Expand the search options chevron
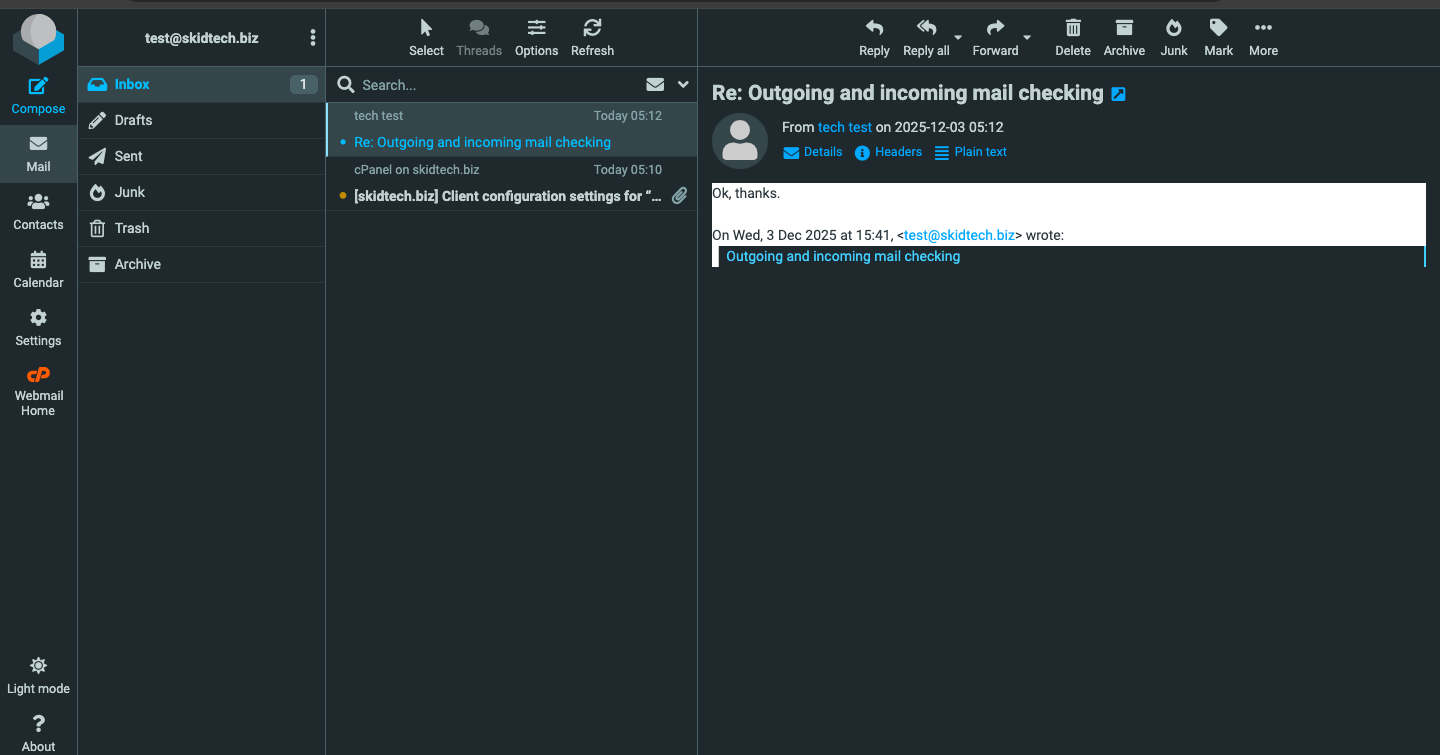Viewport: 1440px width, 755px height. coord(684,85)
